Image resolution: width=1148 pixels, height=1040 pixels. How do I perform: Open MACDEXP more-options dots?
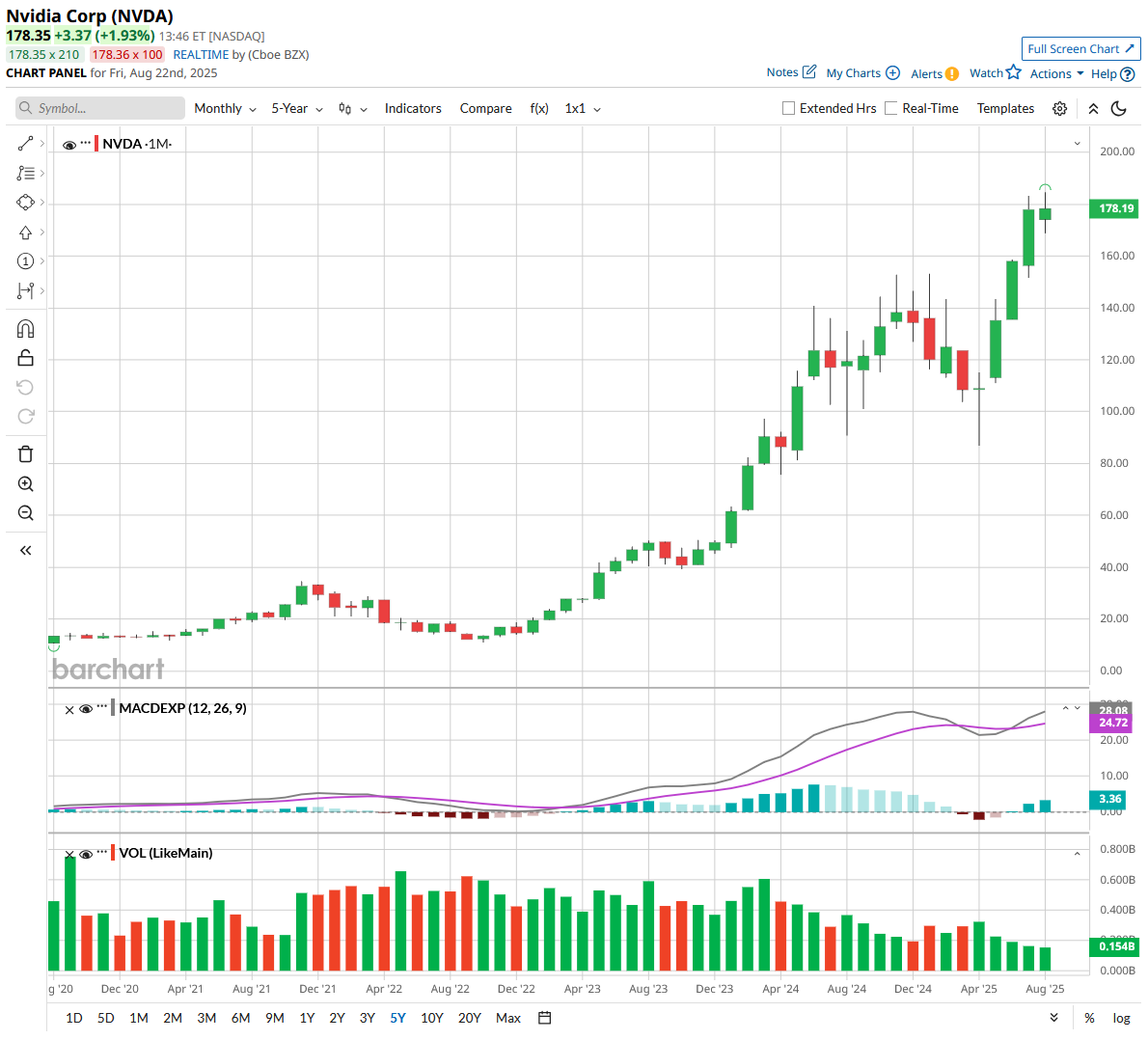click(x=101, y=706)
